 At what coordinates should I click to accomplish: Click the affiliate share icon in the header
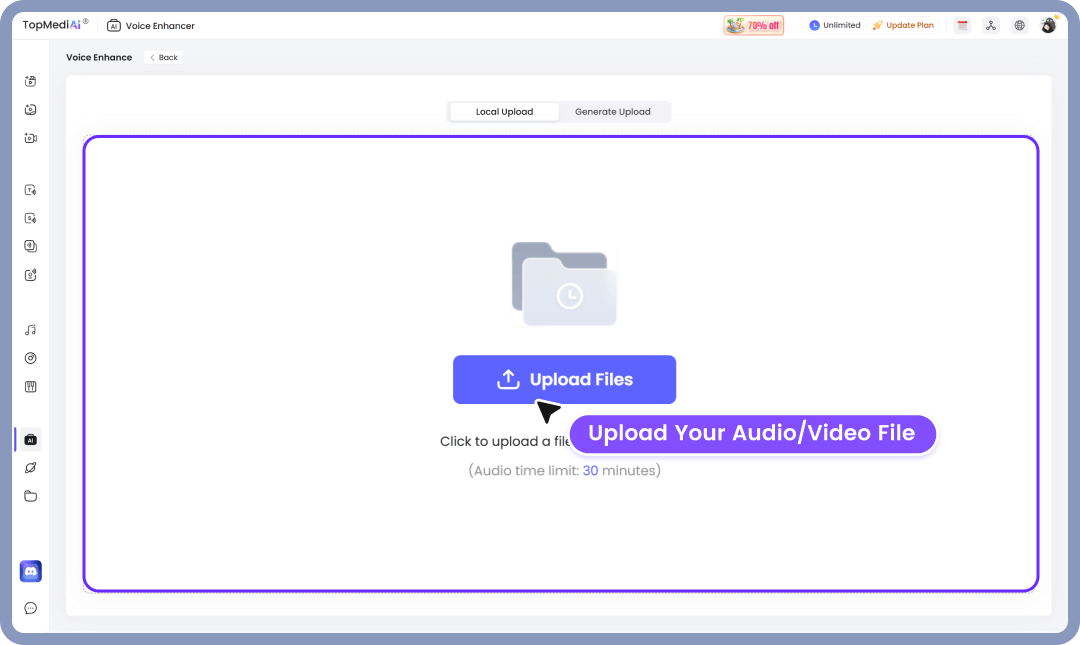[x=990, y=24]
